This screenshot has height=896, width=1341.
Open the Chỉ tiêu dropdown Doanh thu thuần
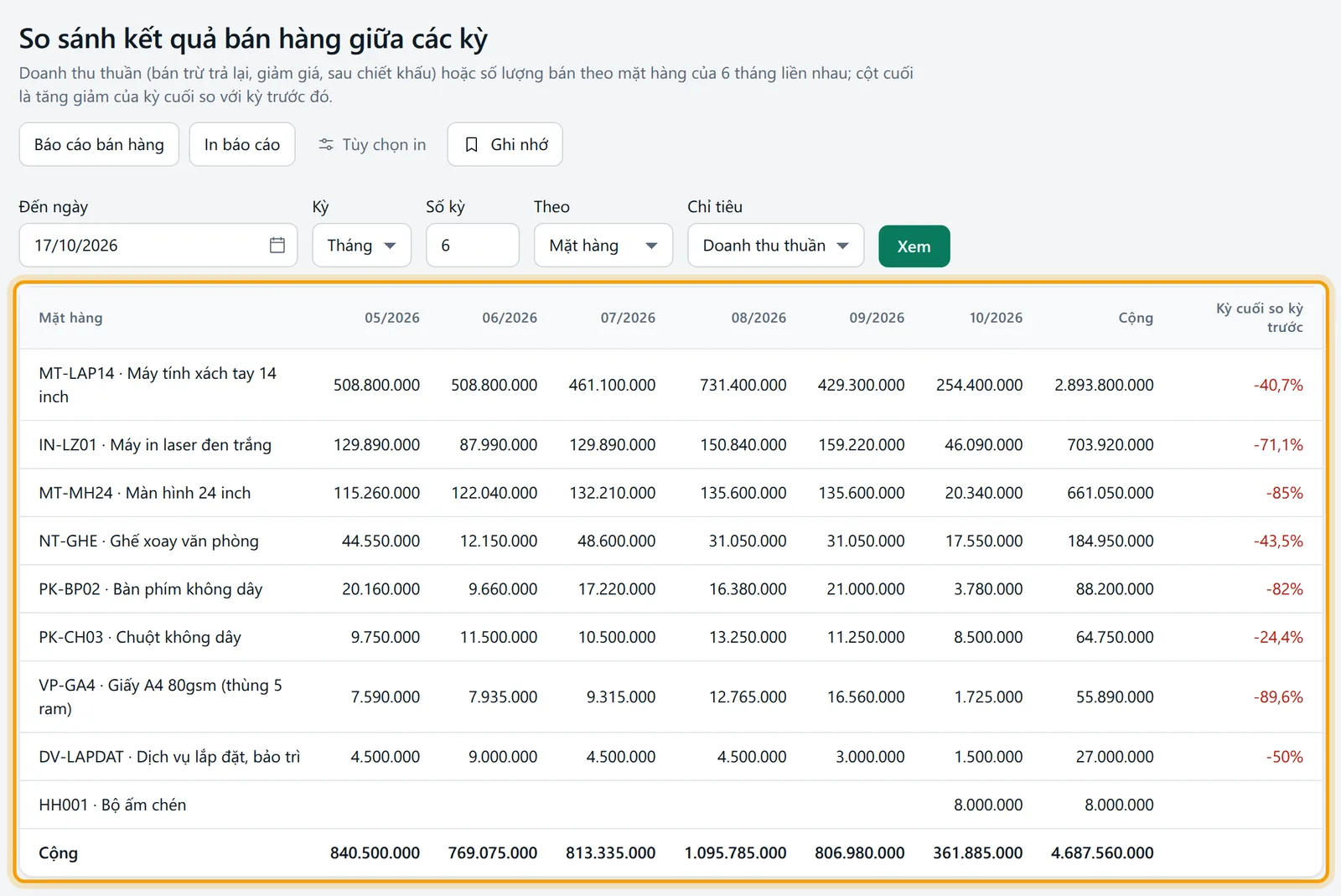[x=776, y=246]
